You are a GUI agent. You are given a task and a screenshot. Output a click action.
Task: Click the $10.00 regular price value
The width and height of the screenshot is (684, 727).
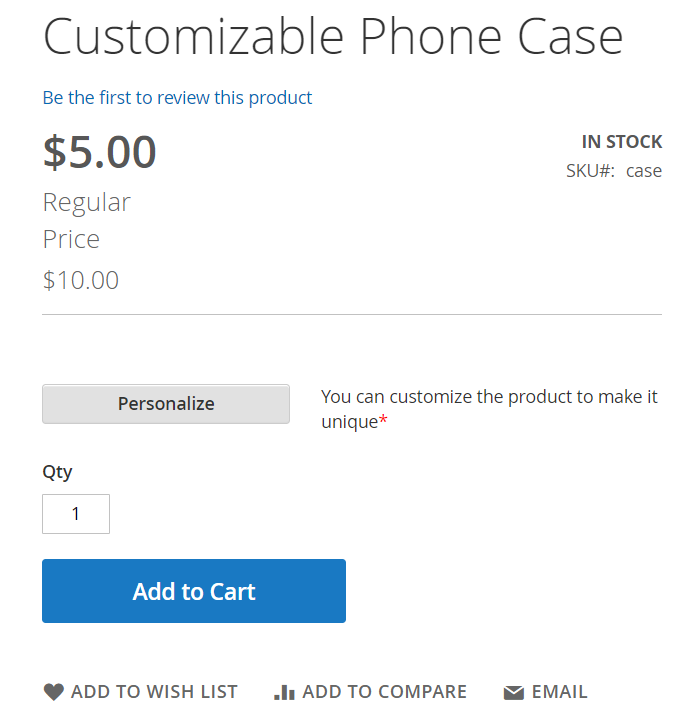[81, 280]
